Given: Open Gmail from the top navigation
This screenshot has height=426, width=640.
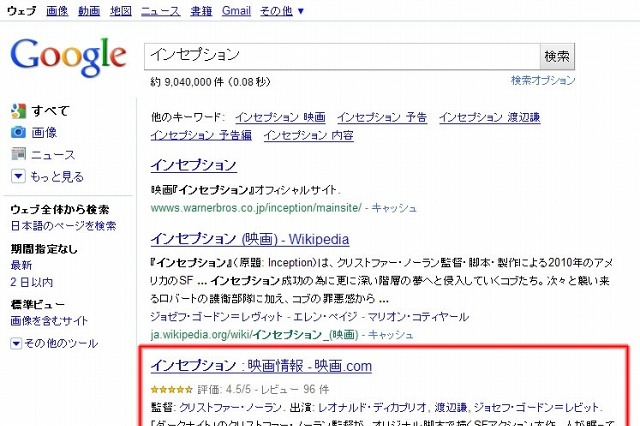Looking at the screenshot, I should [x=236, y=10].
